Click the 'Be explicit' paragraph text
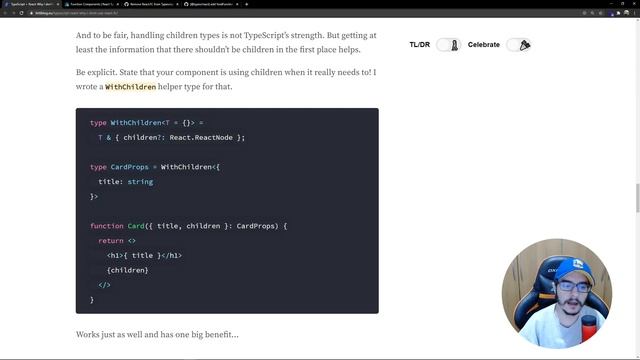This screenshot has height=360, width=640. pyautogui.click(x=226, y=80)
